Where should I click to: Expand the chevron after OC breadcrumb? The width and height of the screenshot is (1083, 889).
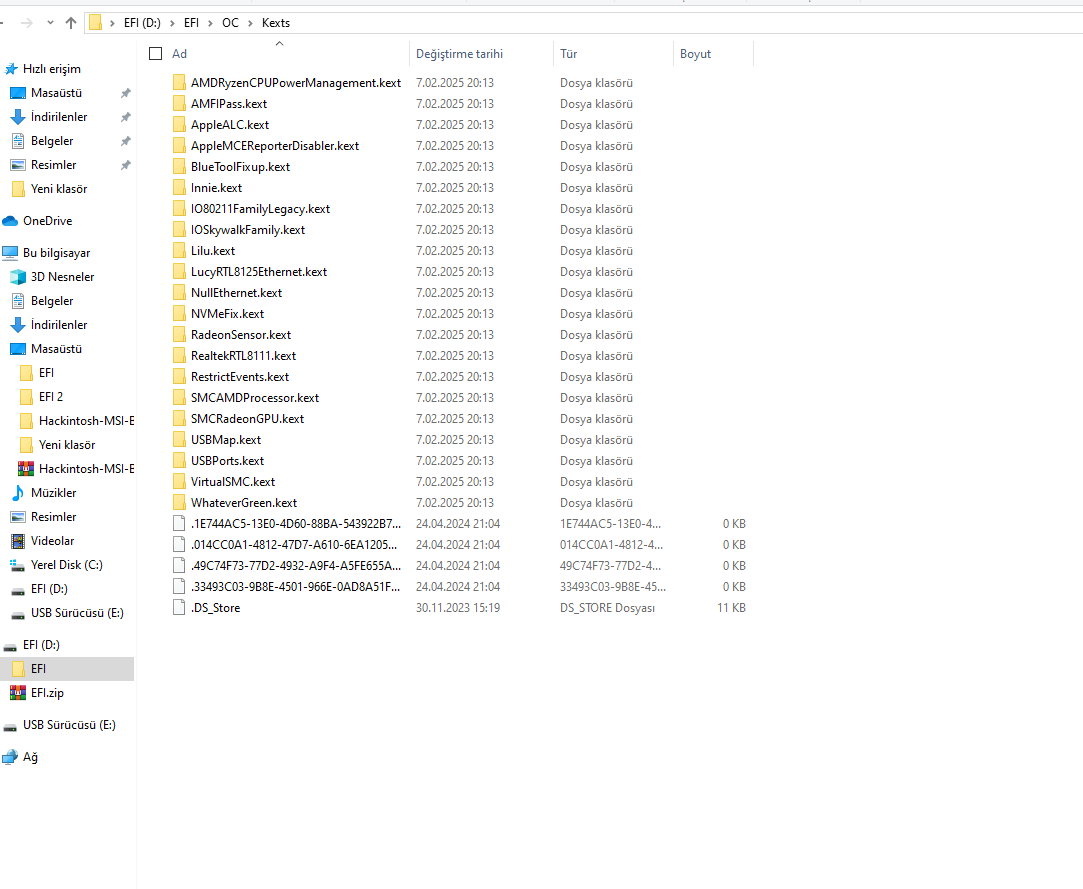click(x=249, y=22)
